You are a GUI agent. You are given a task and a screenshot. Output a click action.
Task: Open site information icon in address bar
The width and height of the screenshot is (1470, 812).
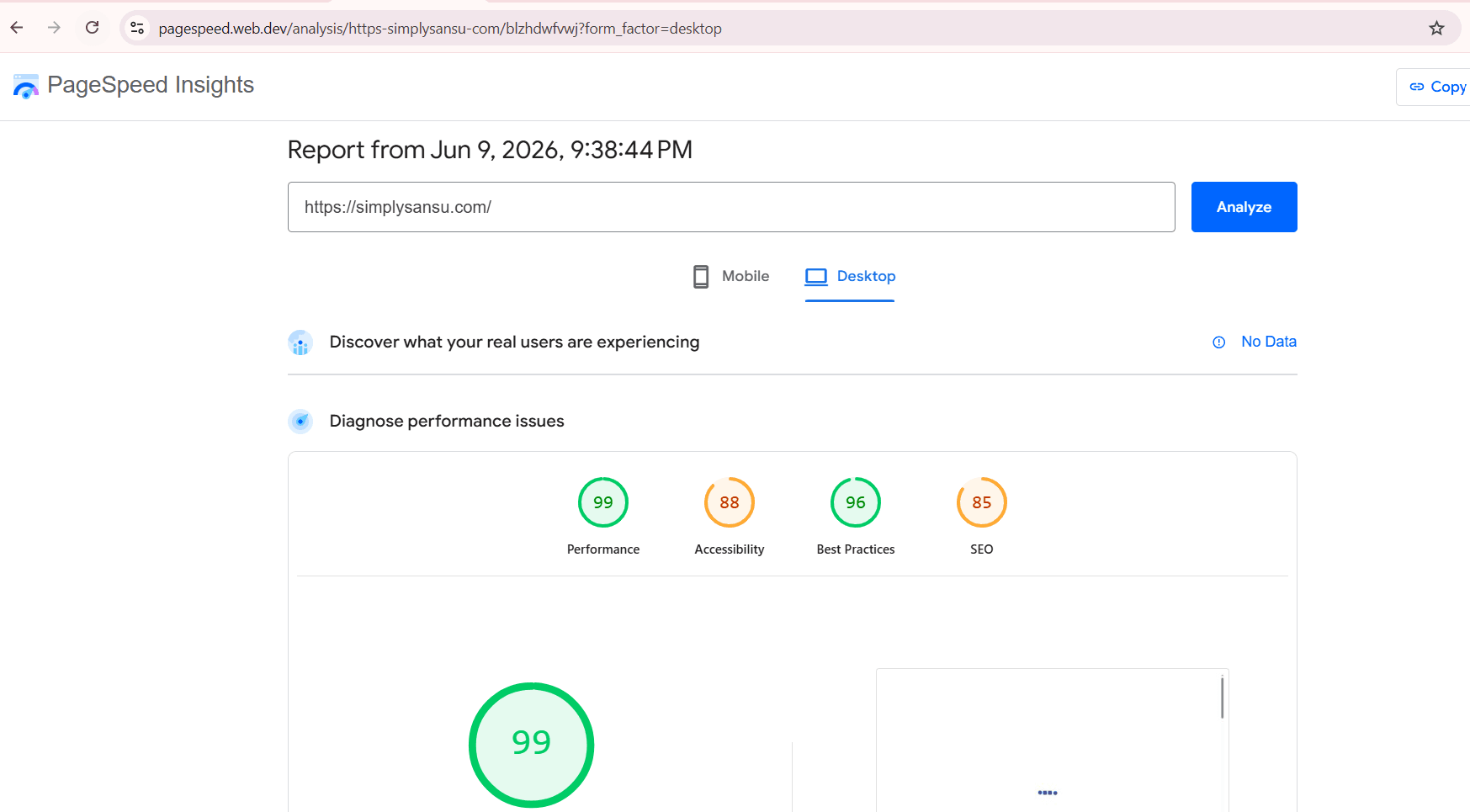(137, 28)
